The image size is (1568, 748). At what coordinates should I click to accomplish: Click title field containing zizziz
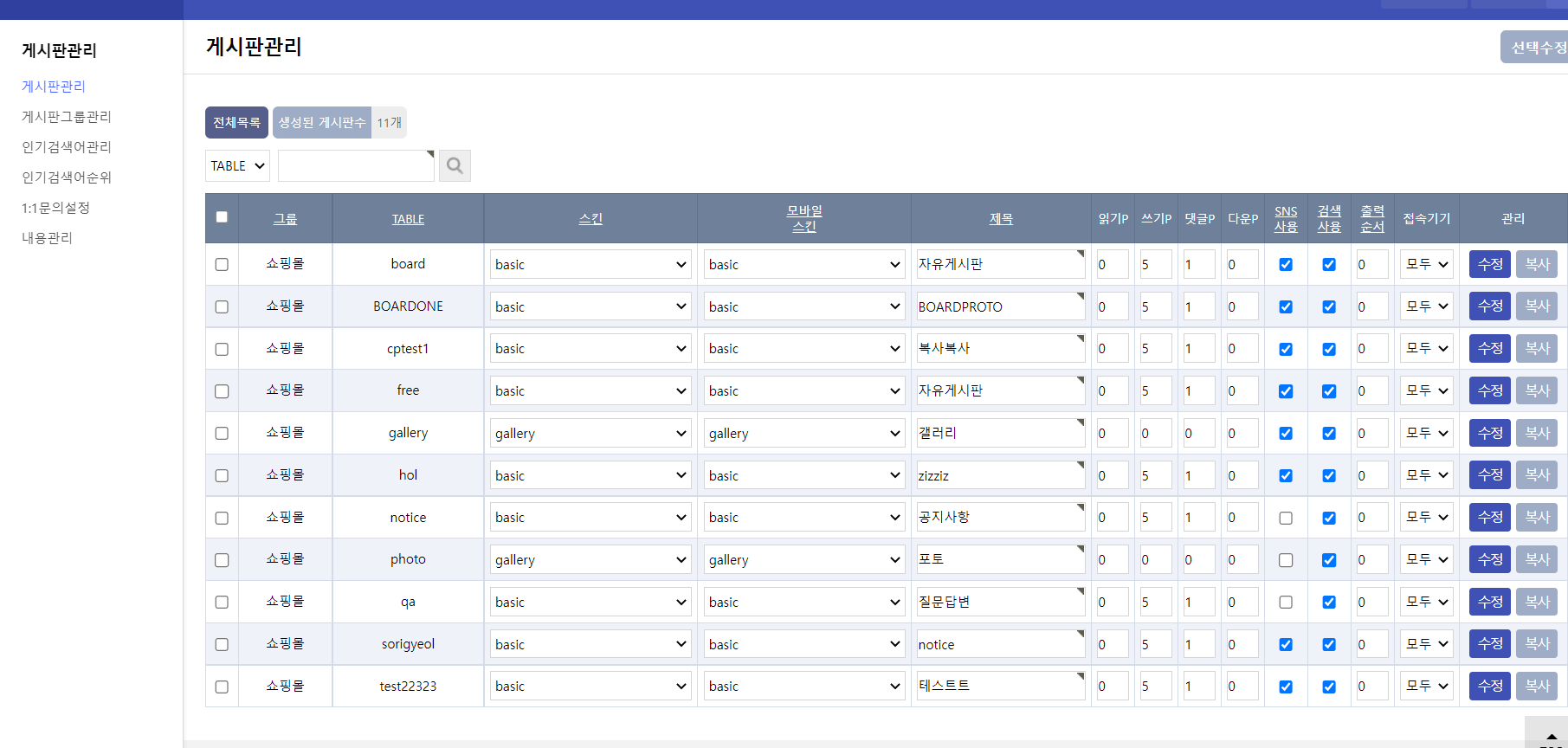click(1001, 475)
